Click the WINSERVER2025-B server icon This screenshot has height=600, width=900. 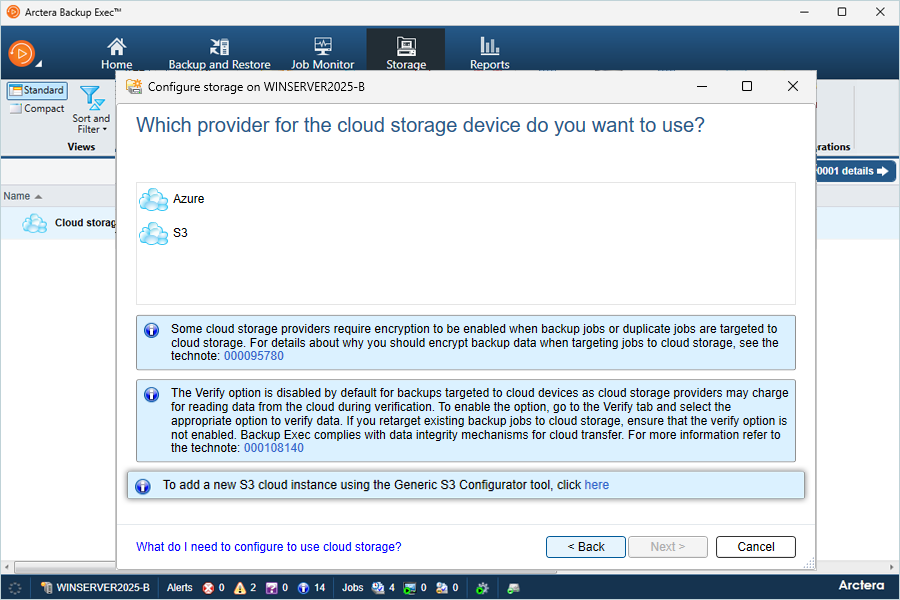(46, 588)
